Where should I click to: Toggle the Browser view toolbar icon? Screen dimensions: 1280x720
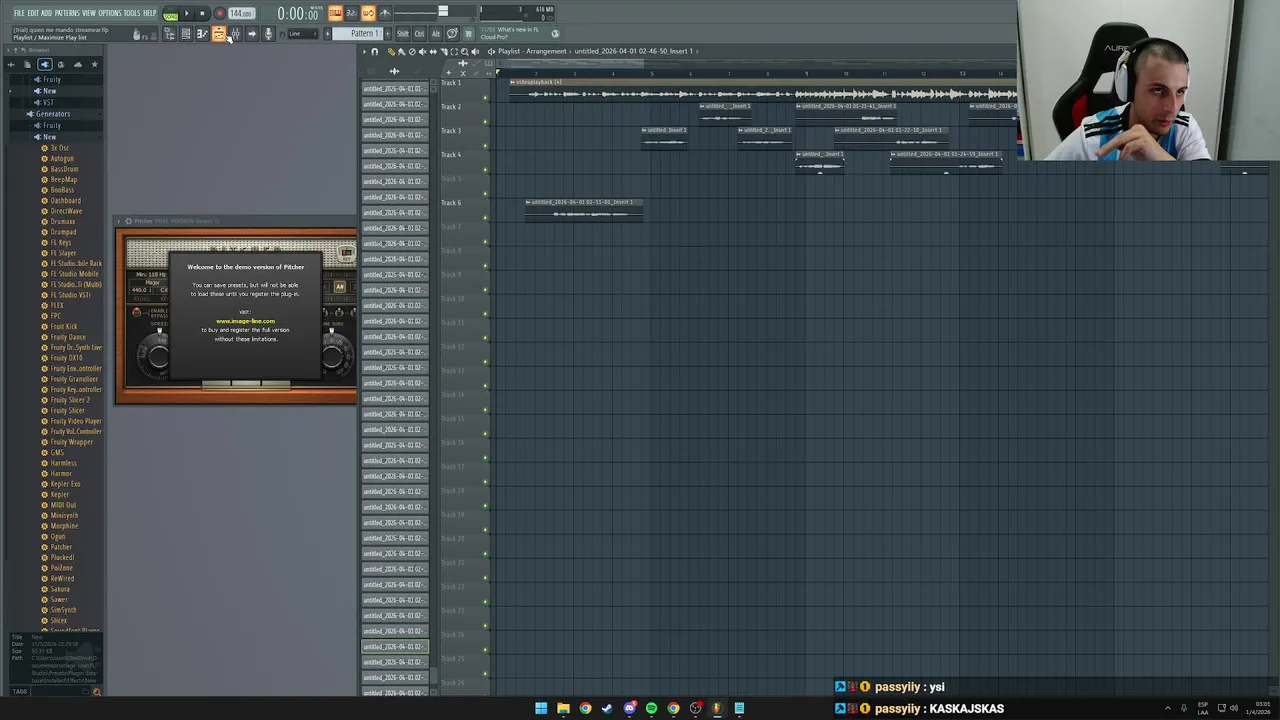pos(169,34)
